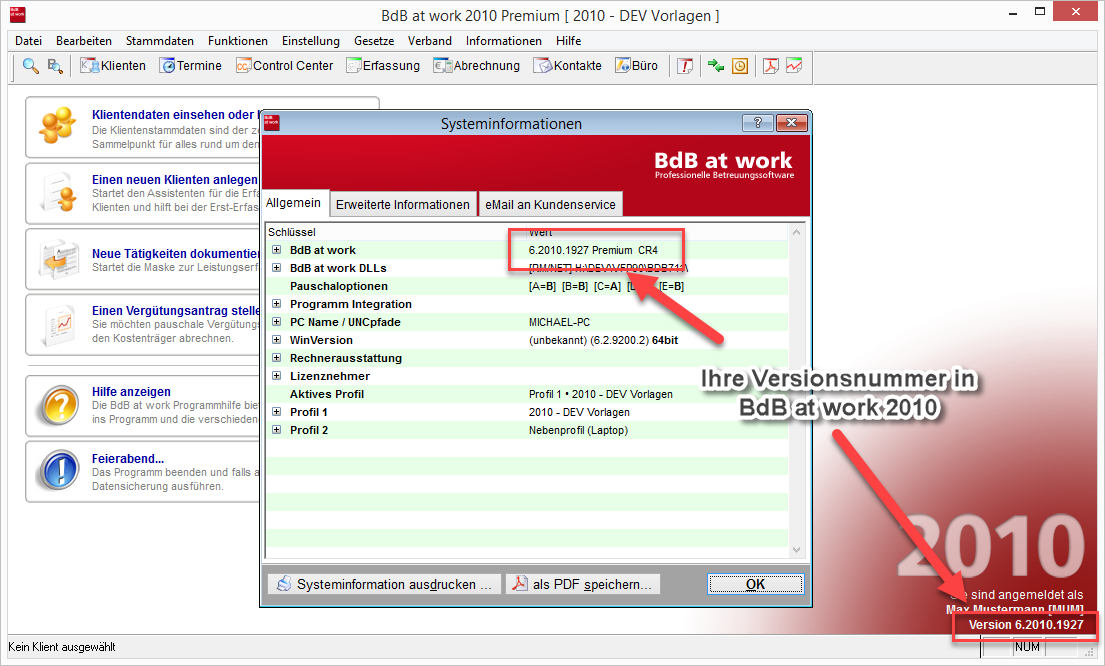The width and height of the screenshot is (1105, 666).
Task: Click the Feierabend... link
Action: 128,459
